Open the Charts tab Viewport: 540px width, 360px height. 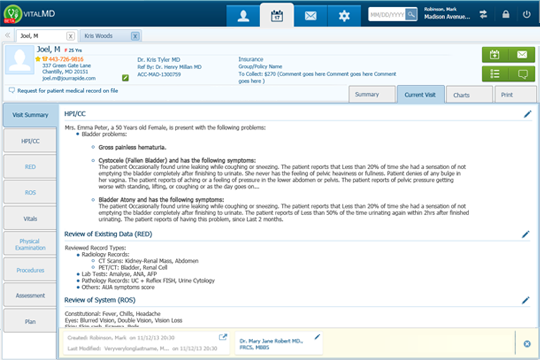pos(469,94)
